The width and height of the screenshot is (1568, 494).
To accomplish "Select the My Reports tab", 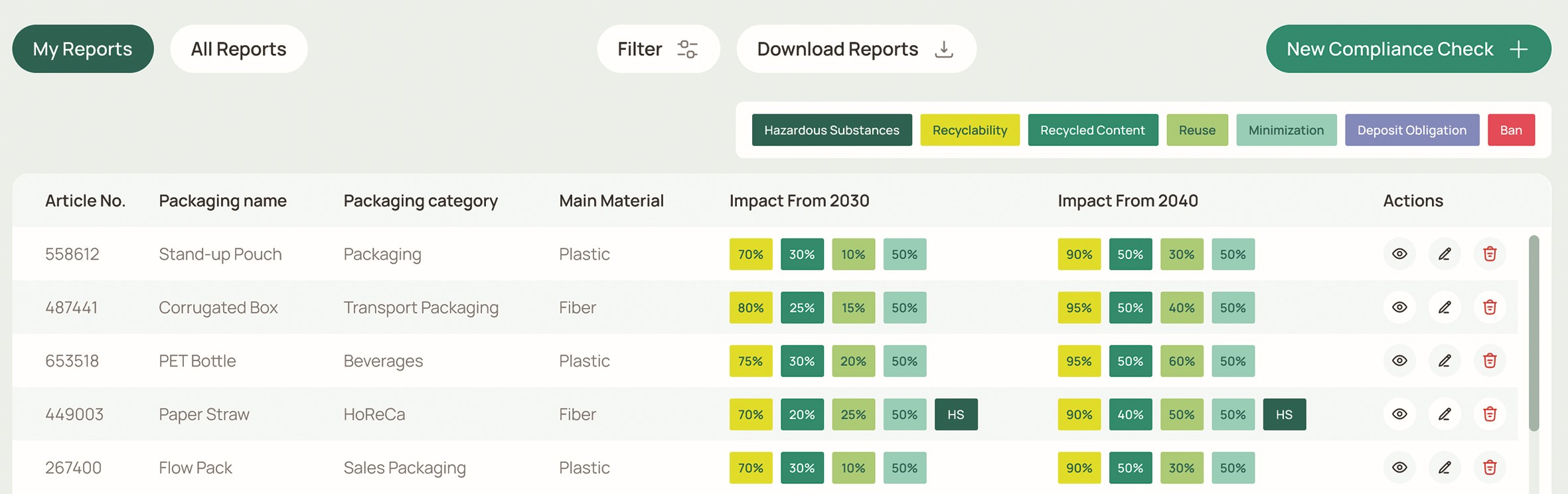I will (83, 49).
